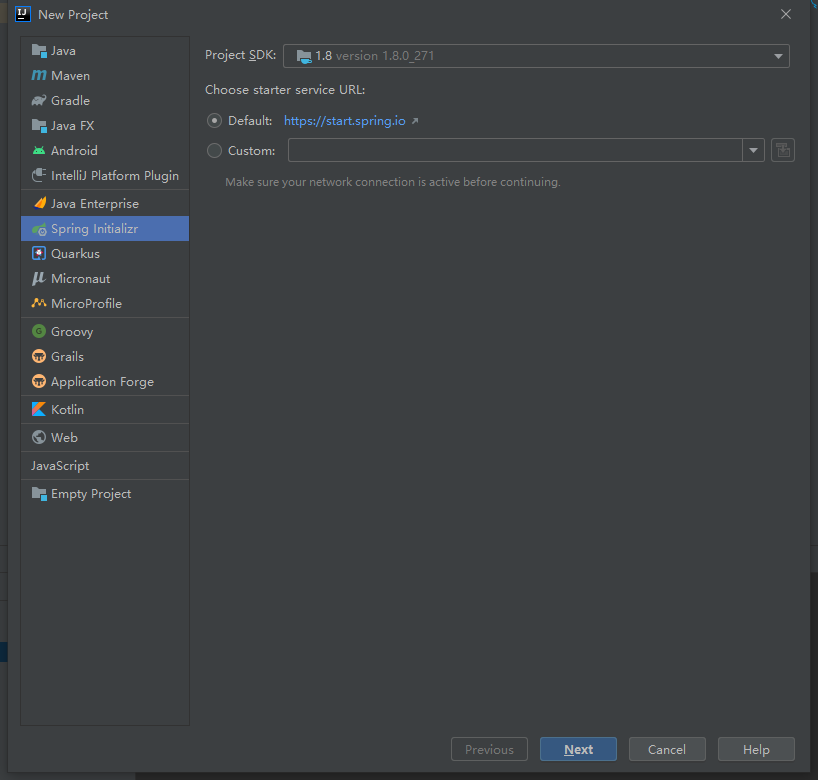The width and height of the screenshot is (818, 780).
Task: Choose Kotlin in the project type list
Action: pyautogui.click(x=105, y=410)
